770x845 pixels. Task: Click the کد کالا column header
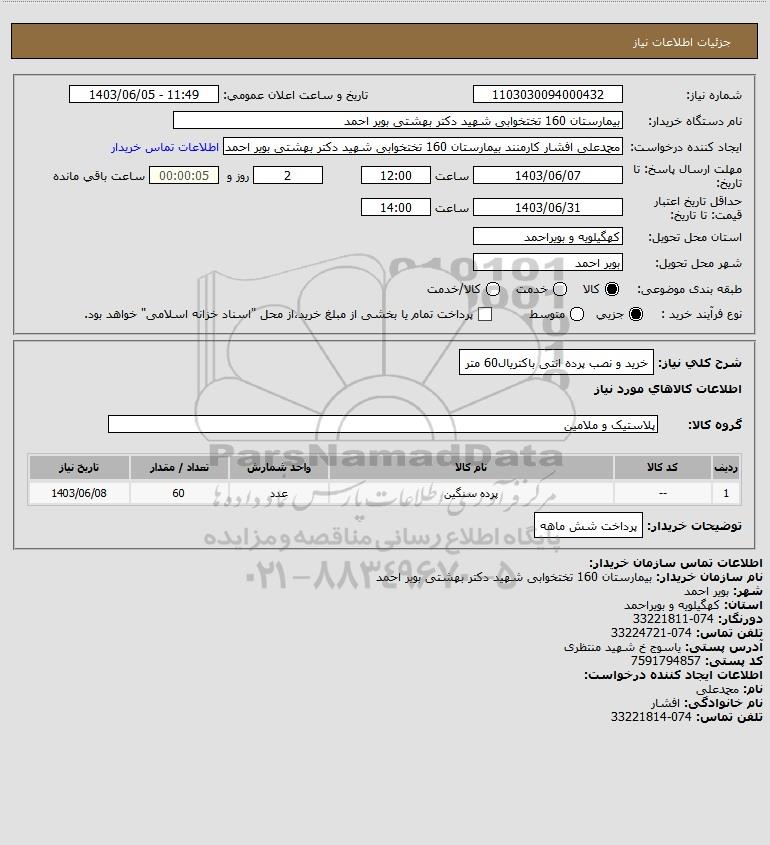click(x=662, y=467)
